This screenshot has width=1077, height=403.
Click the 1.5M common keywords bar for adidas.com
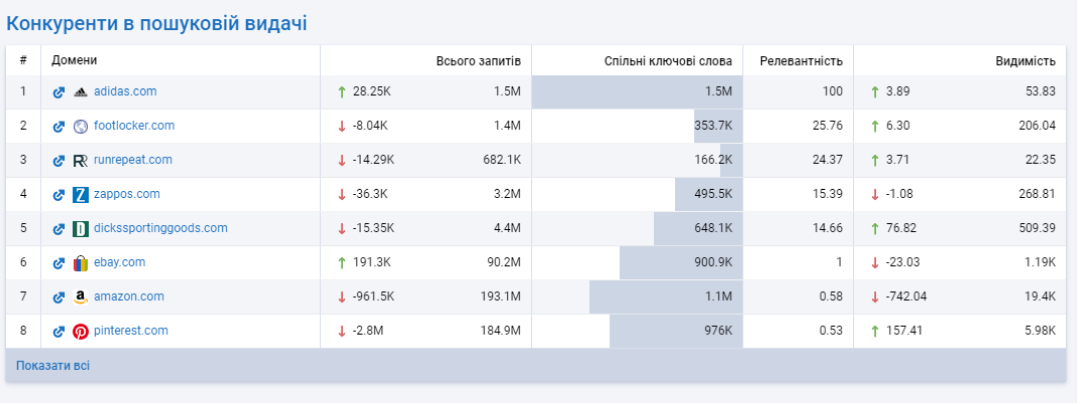637,92
